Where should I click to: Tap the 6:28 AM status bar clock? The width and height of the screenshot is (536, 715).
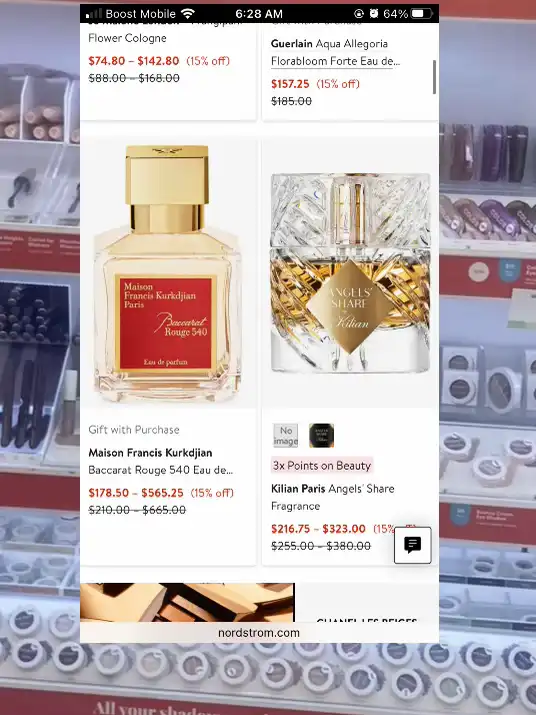(x=259, y=14)
